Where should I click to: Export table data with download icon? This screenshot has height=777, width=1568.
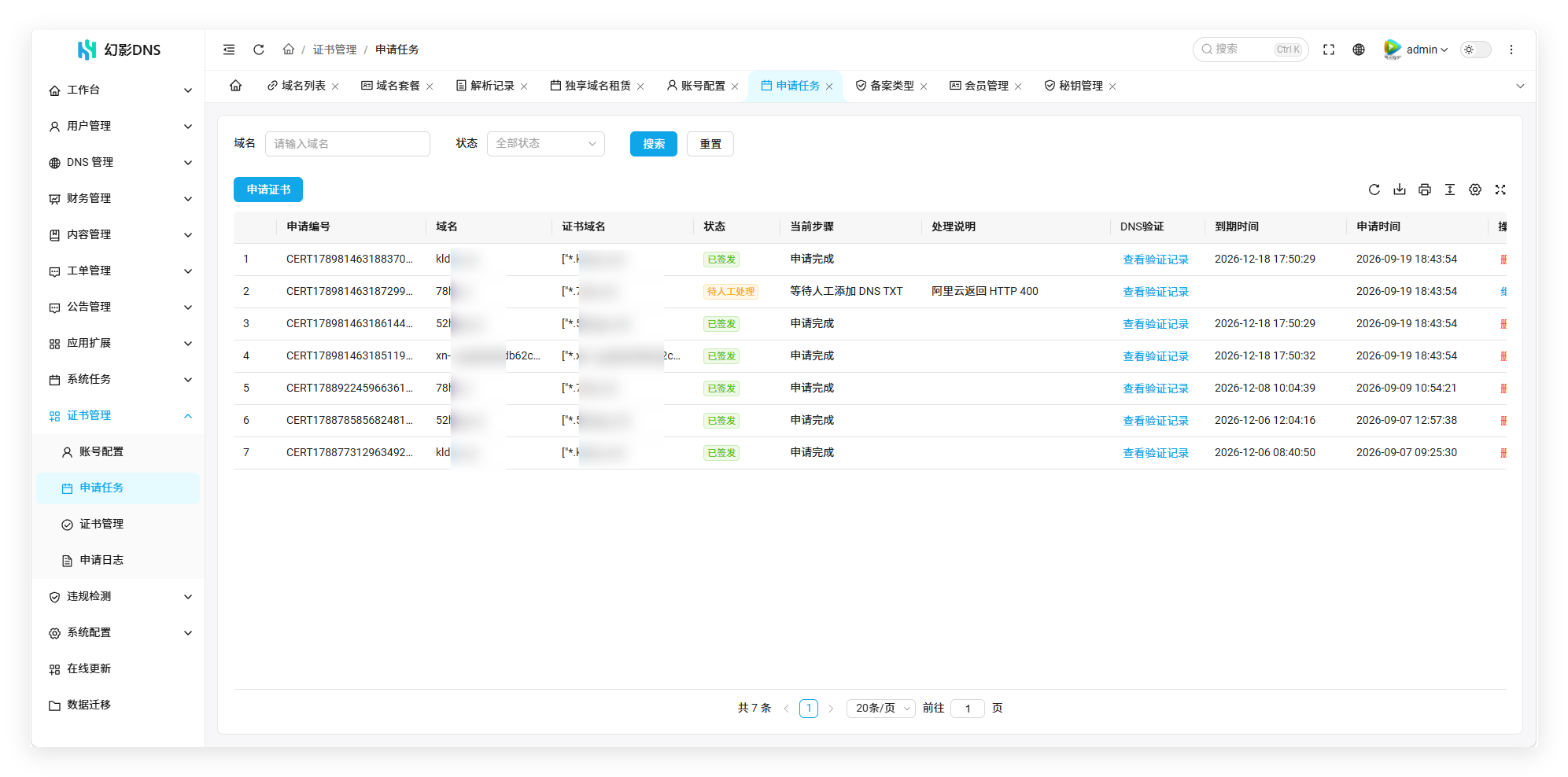point(1400,190)
